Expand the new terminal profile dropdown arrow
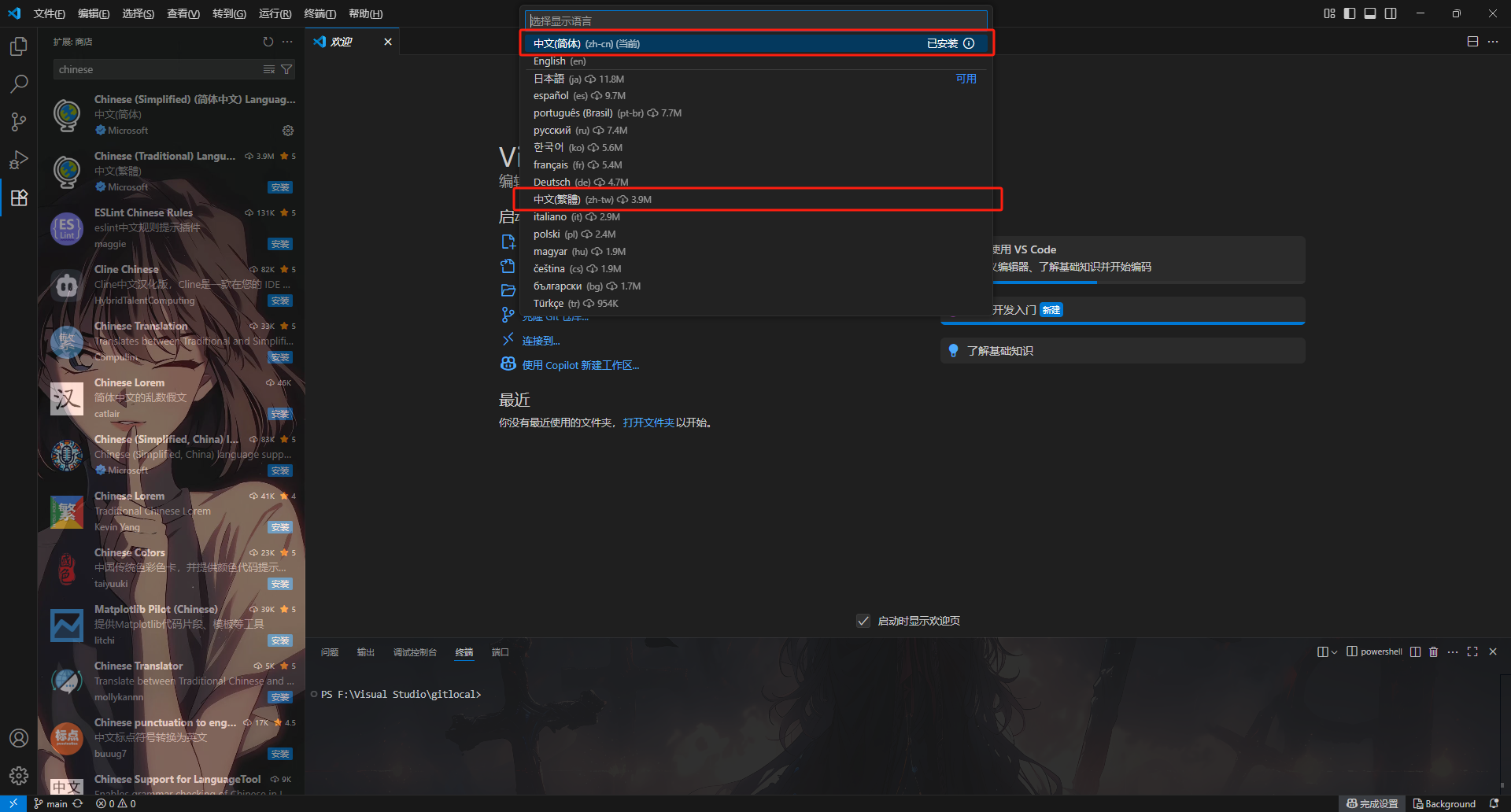 click(x=1334, y=652)
